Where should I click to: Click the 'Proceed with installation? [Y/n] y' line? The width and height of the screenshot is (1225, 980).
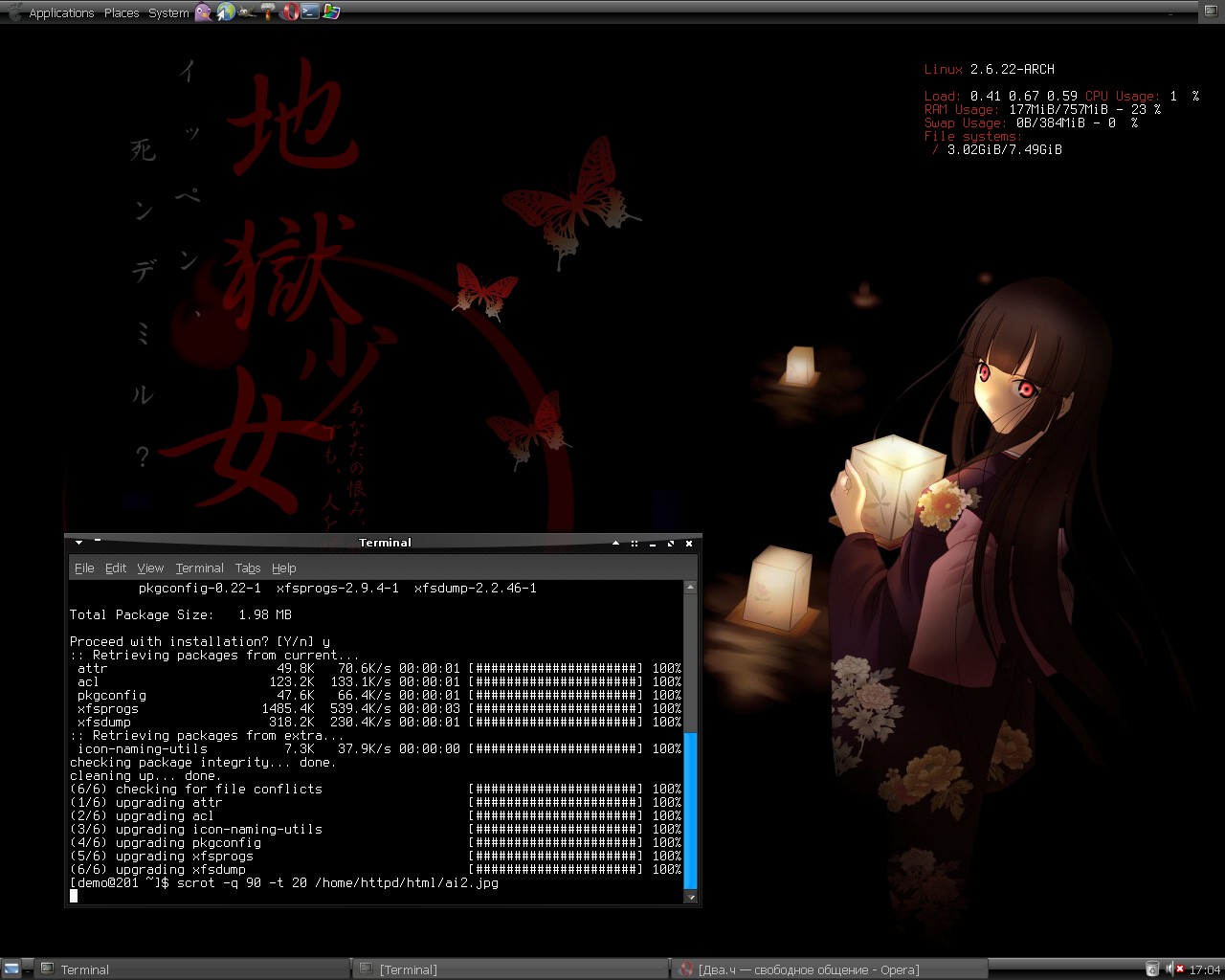click(x=200, y=641)
